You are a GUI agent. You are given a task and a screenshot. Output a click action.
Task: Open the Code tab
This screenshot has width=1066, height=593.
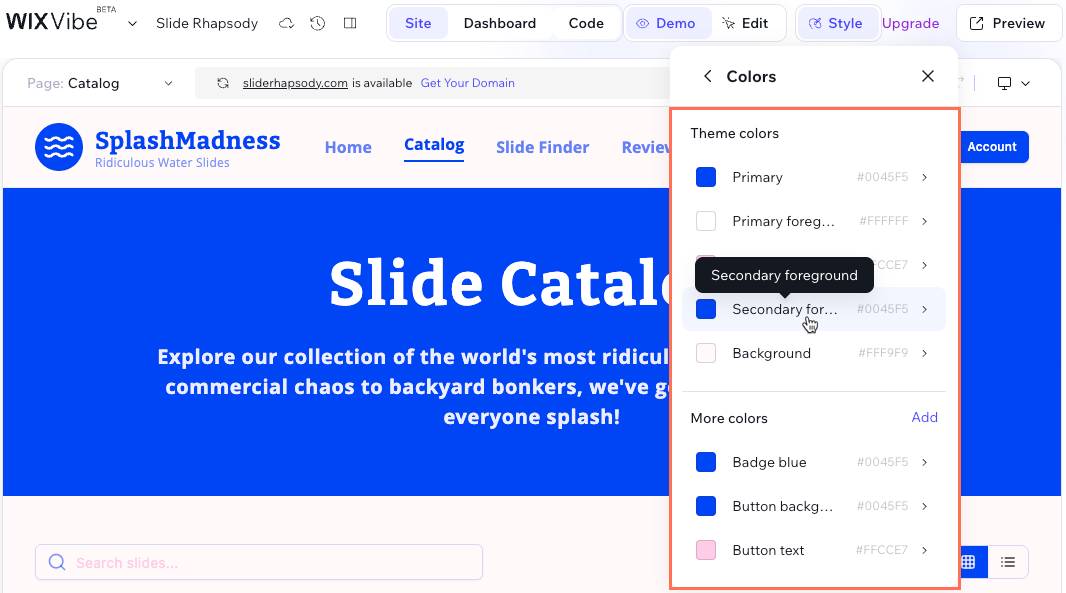click(x=586, y=23)
